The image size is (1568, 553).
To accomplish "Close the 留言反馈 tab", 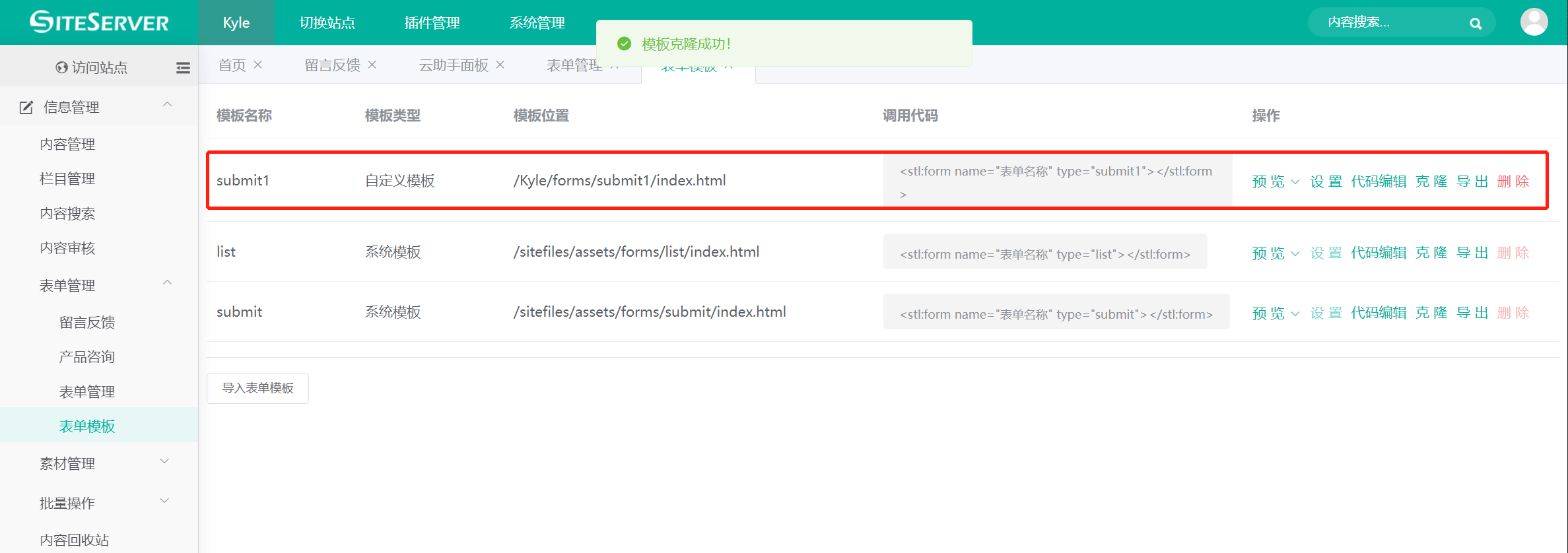I will 372,65.
